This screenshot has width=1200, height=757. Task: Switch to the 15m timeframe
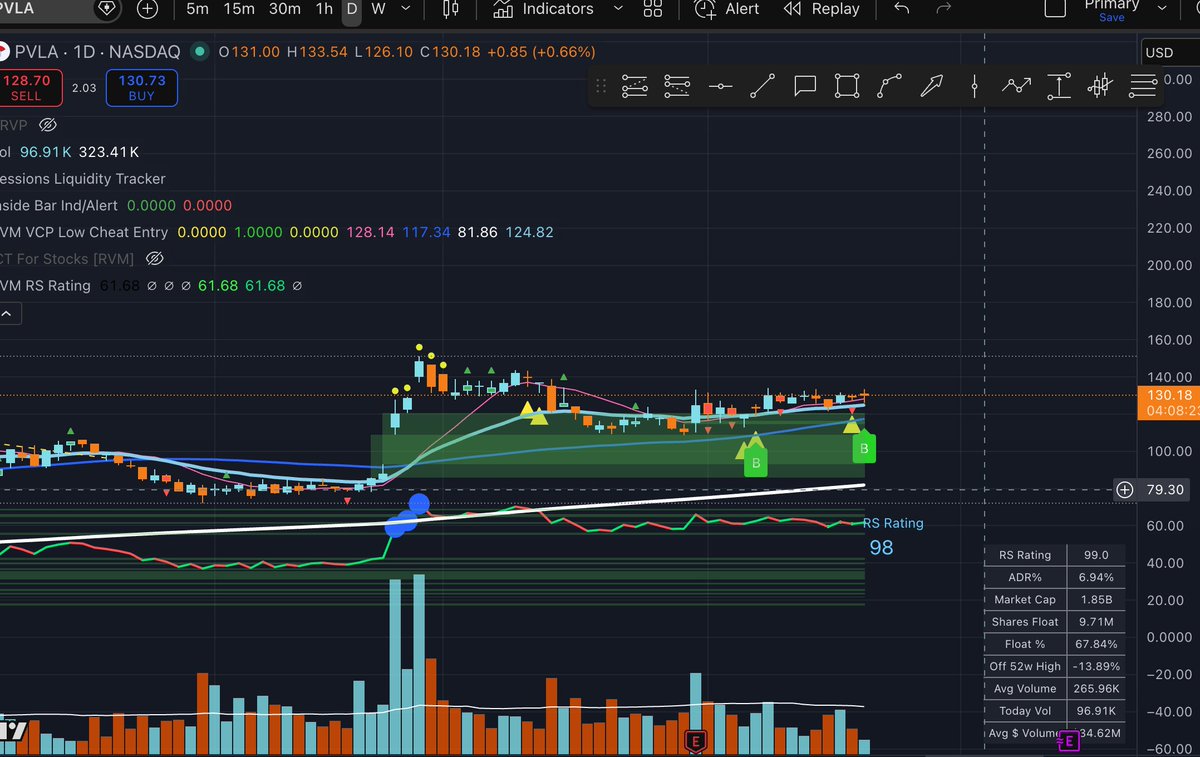click(238, 9)
